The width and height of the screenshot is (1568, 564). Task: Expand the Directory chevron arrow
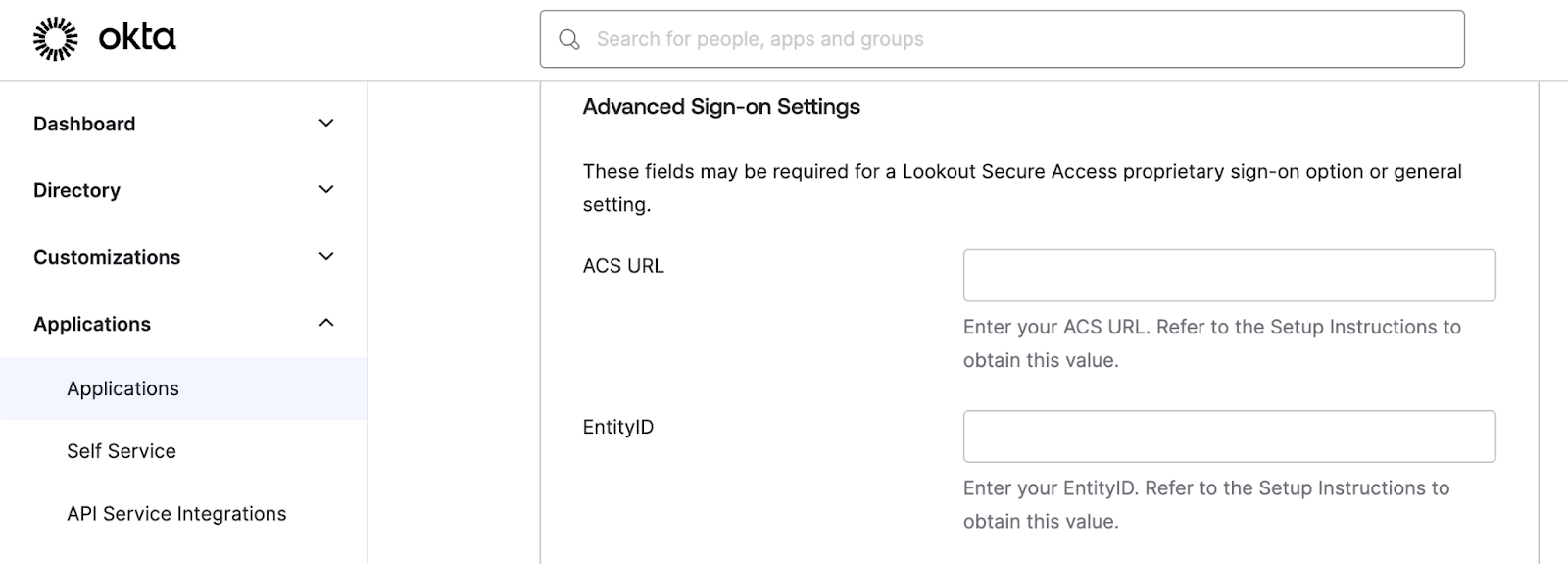coord(326,190)
